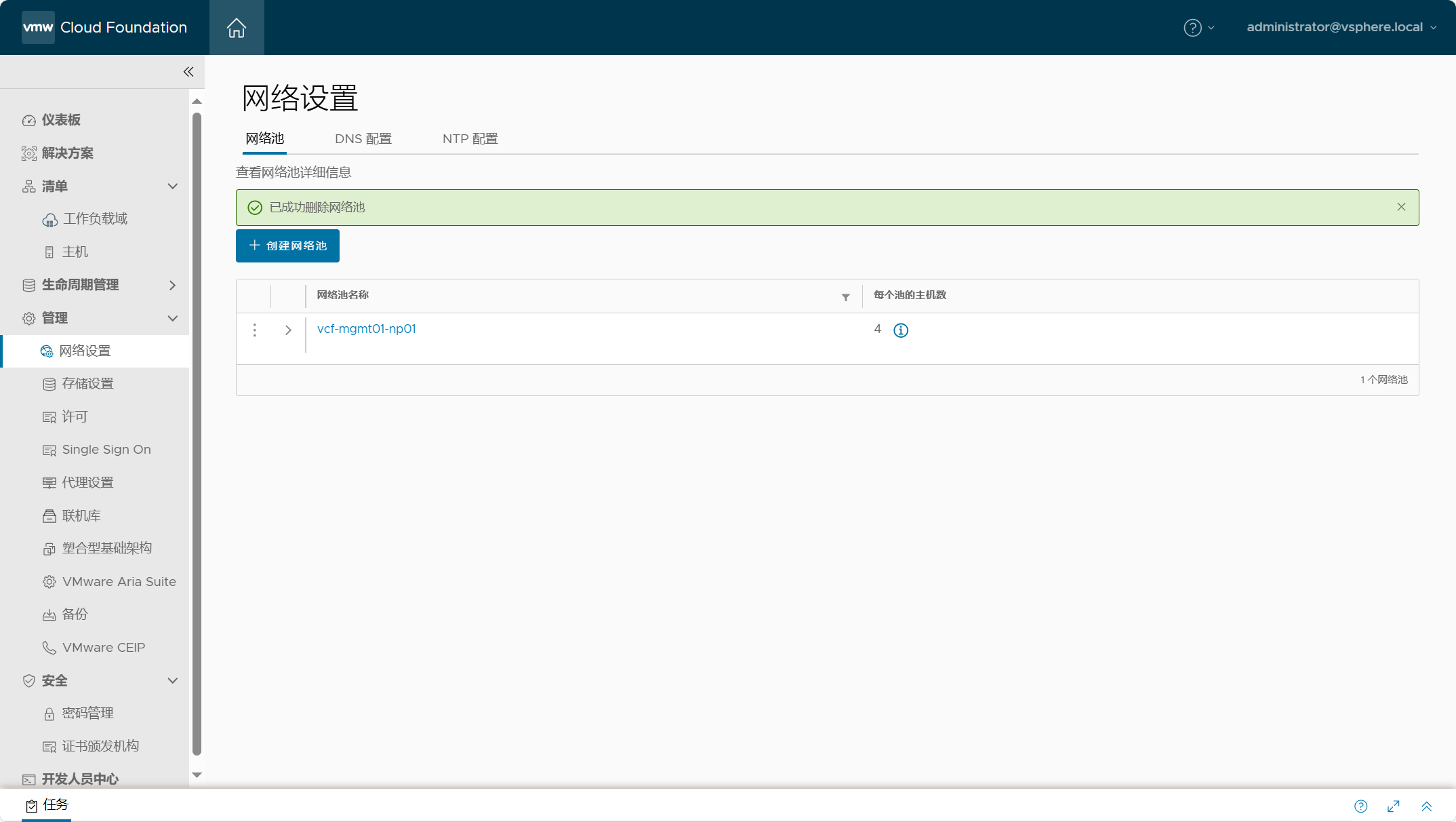The height and width of the screenshot is (822, 1456).
Task: Click the 备份 backup icon
Action: coord(49,615)
